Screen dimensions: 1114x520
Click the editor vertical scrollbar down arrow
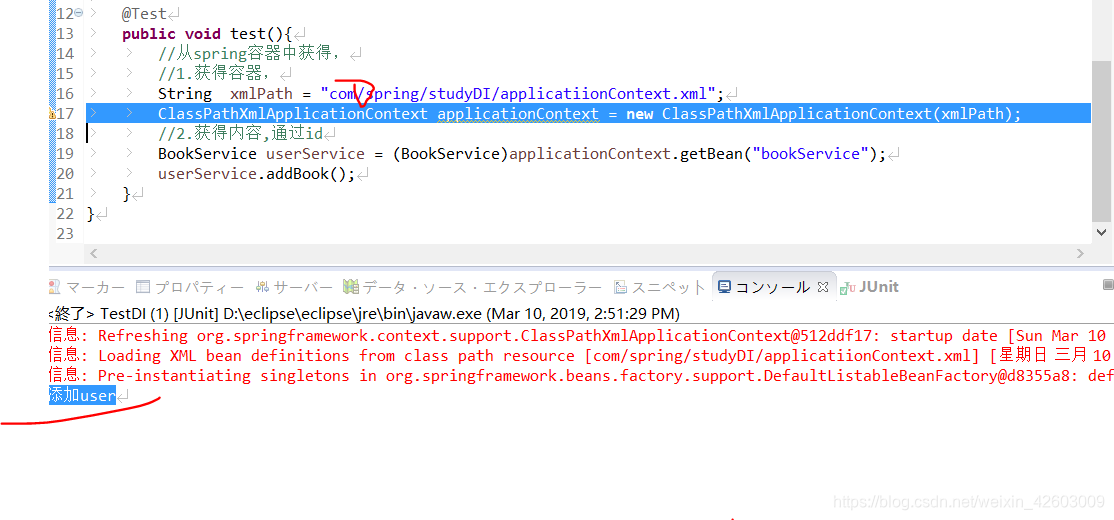[1102, 232]
